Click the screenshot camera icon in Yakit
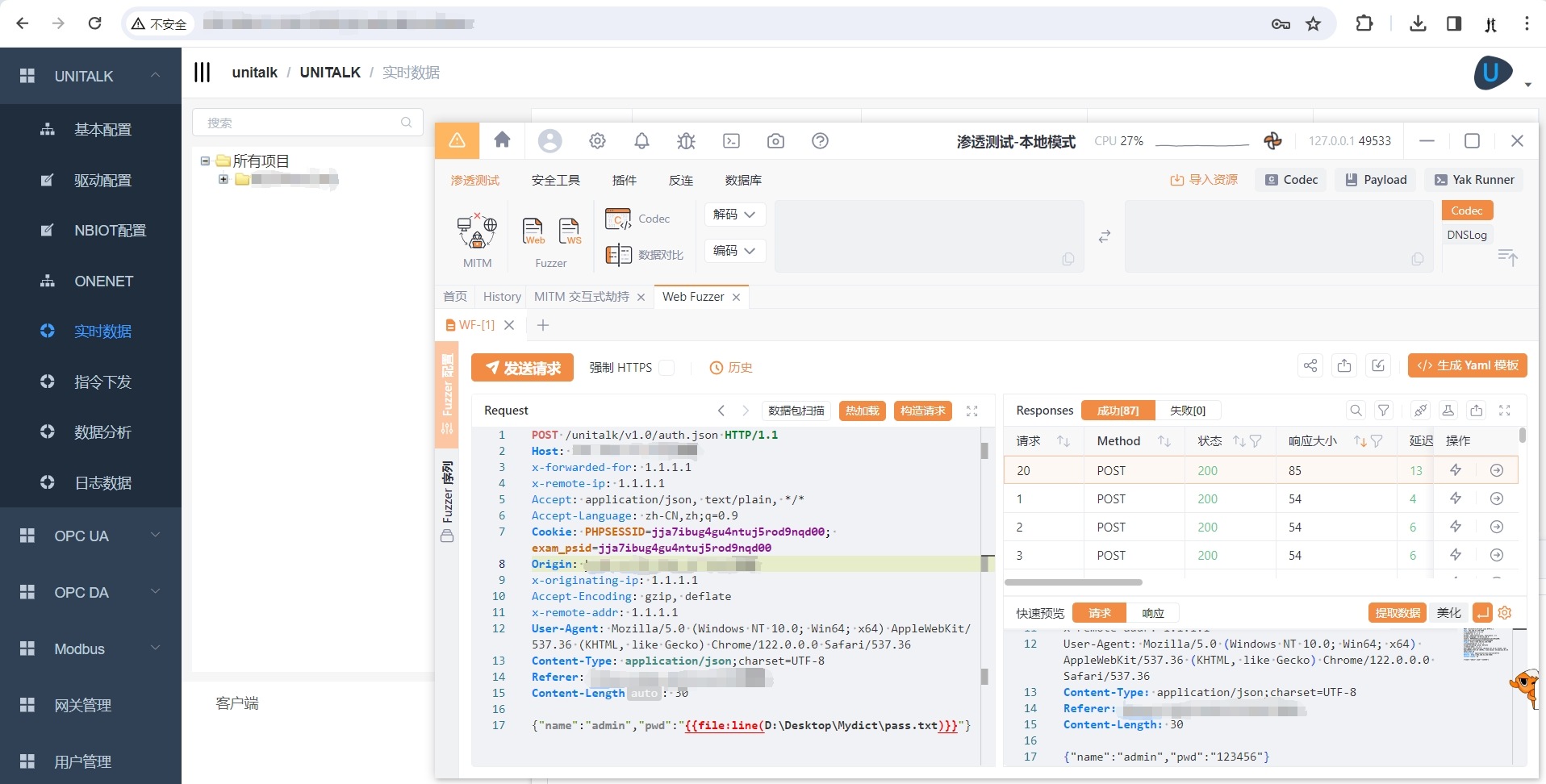The width and height of the screenshot is (1546, 784). 775,141
